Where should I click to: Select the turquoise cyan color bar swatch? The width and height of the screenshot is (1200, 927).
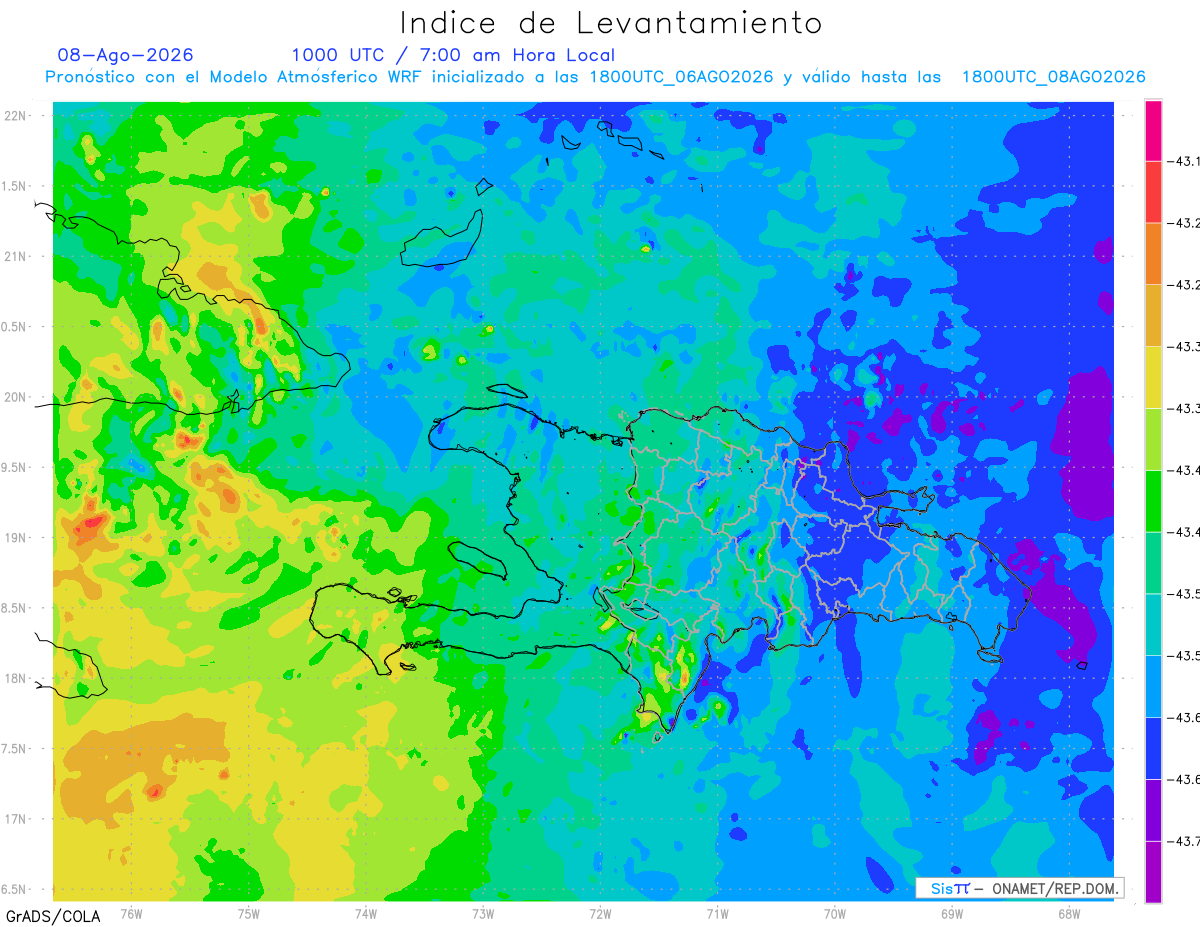tap(1153, 624)
